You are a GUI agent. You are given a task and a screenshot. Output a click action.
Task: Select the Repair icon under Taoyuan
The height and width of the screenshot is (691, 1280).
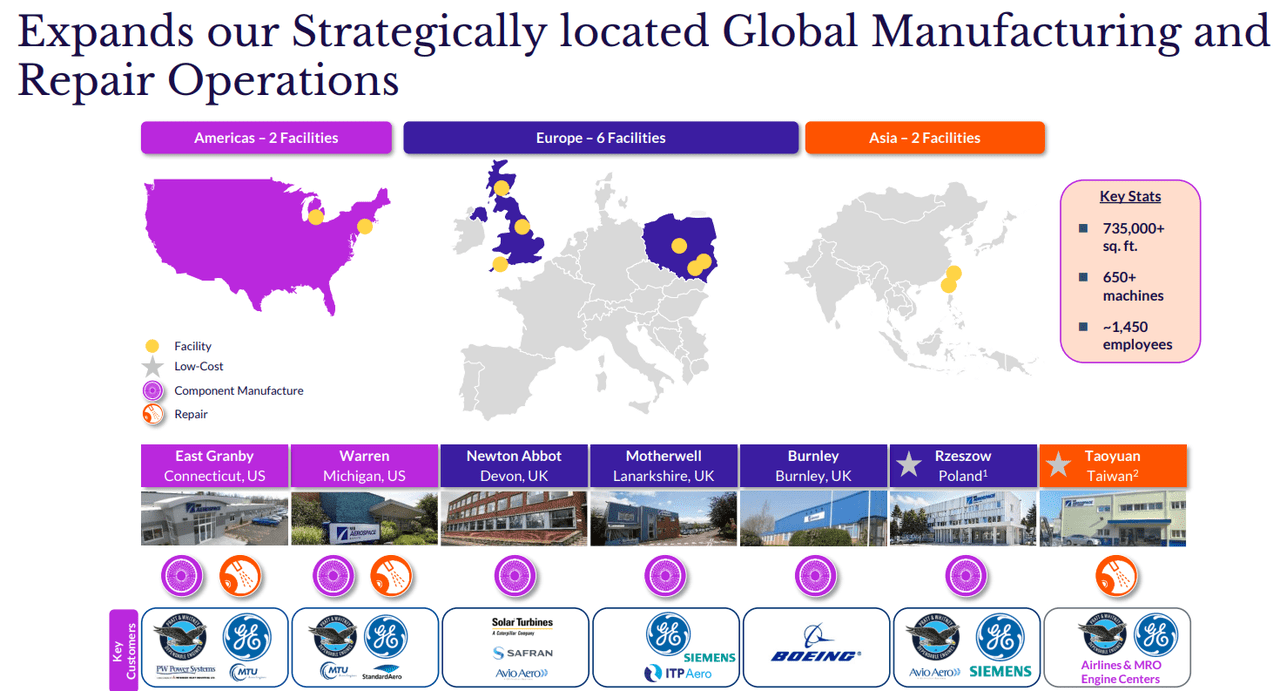tap(1116, 576)
